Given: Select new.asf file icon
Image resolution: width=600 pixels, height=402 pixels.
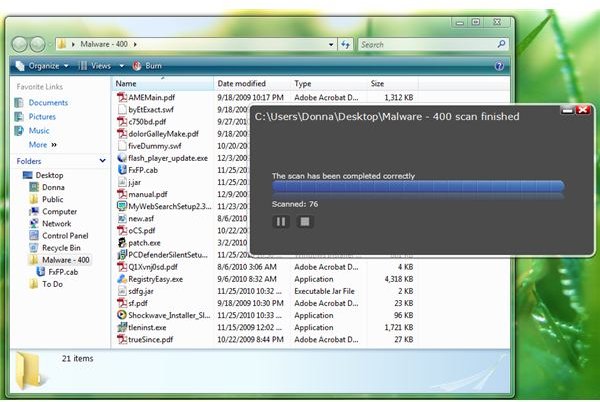Looking at the screenshot, I should (122, 219).
